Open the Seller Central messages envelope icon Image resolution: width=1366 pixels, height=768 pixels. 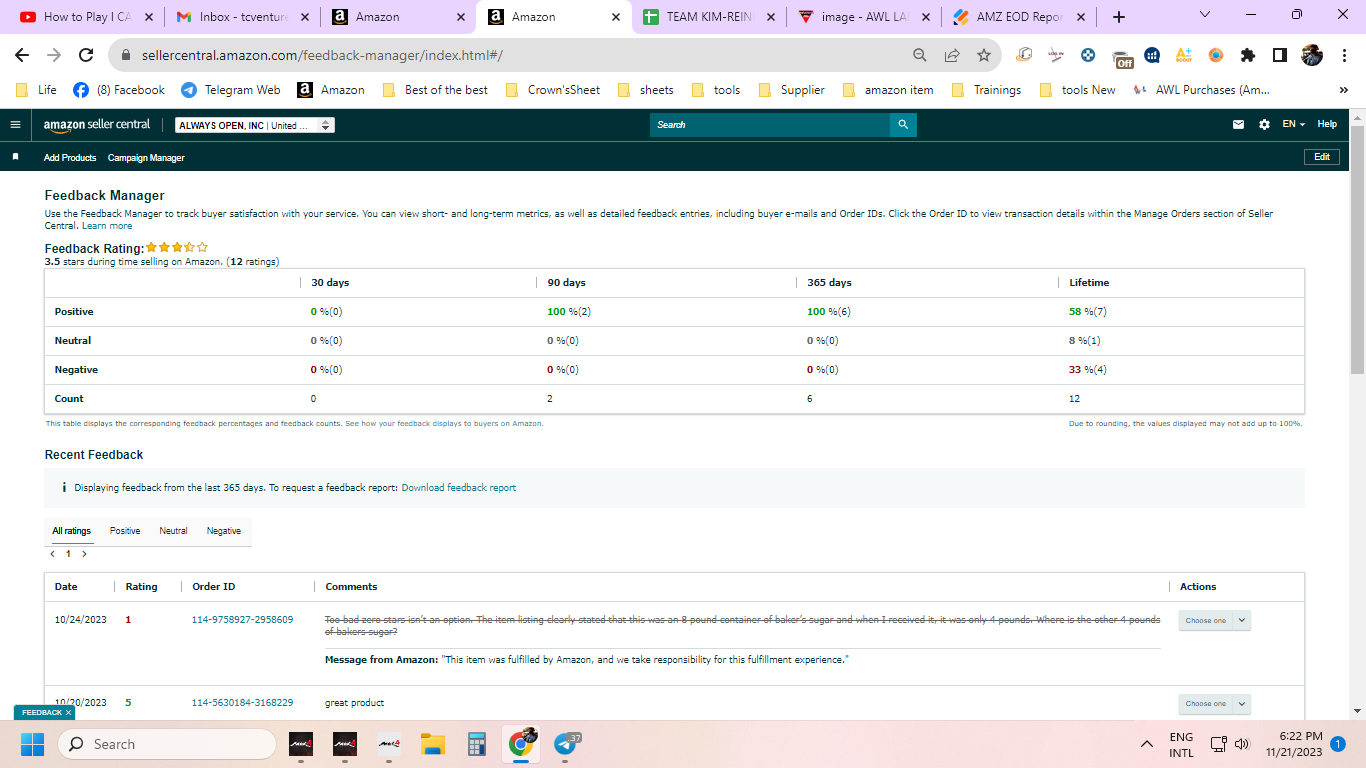click(1239, 125)
